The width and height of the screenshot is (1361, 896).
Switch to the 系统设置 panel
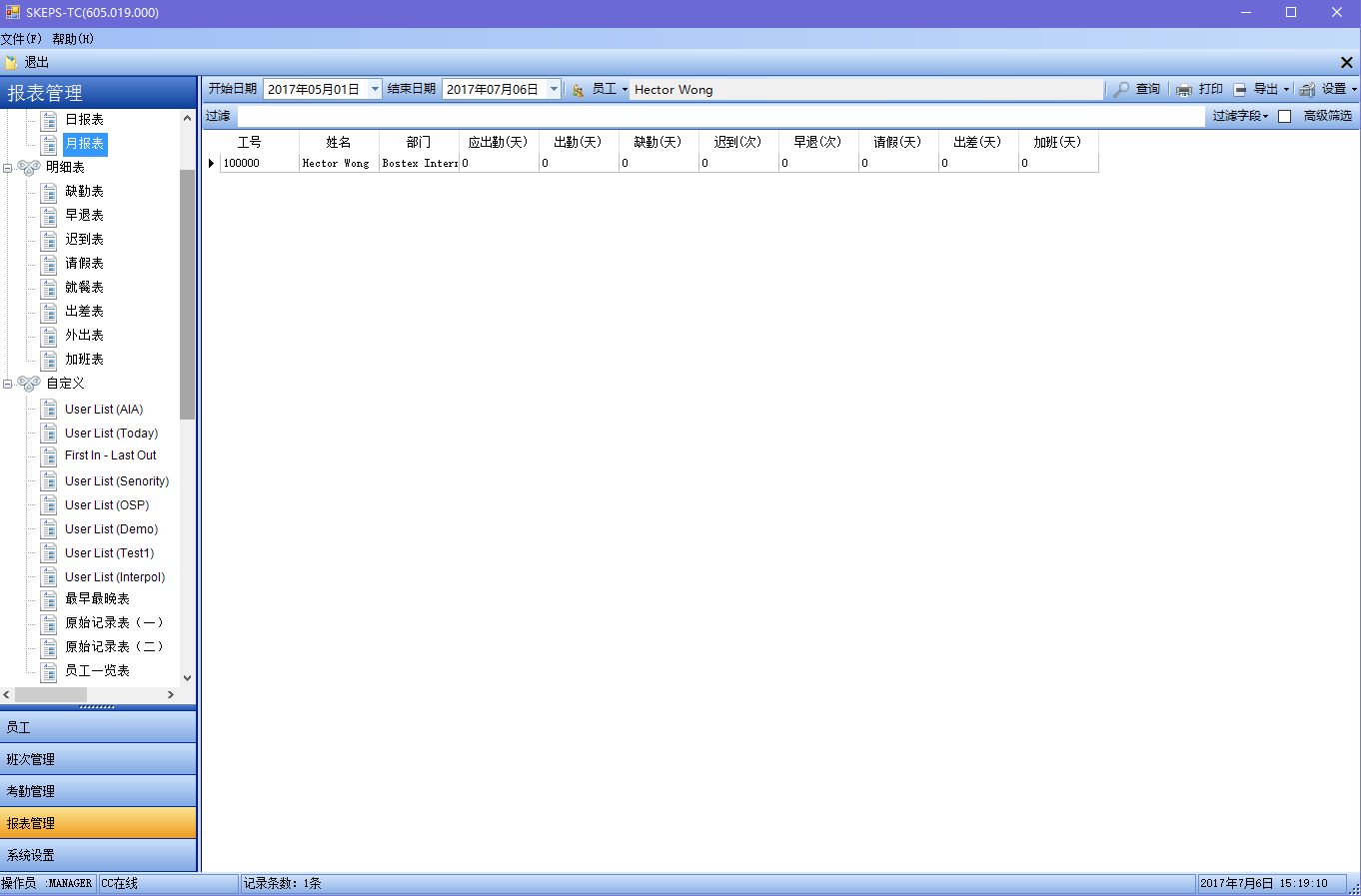[x=98, y=855]
